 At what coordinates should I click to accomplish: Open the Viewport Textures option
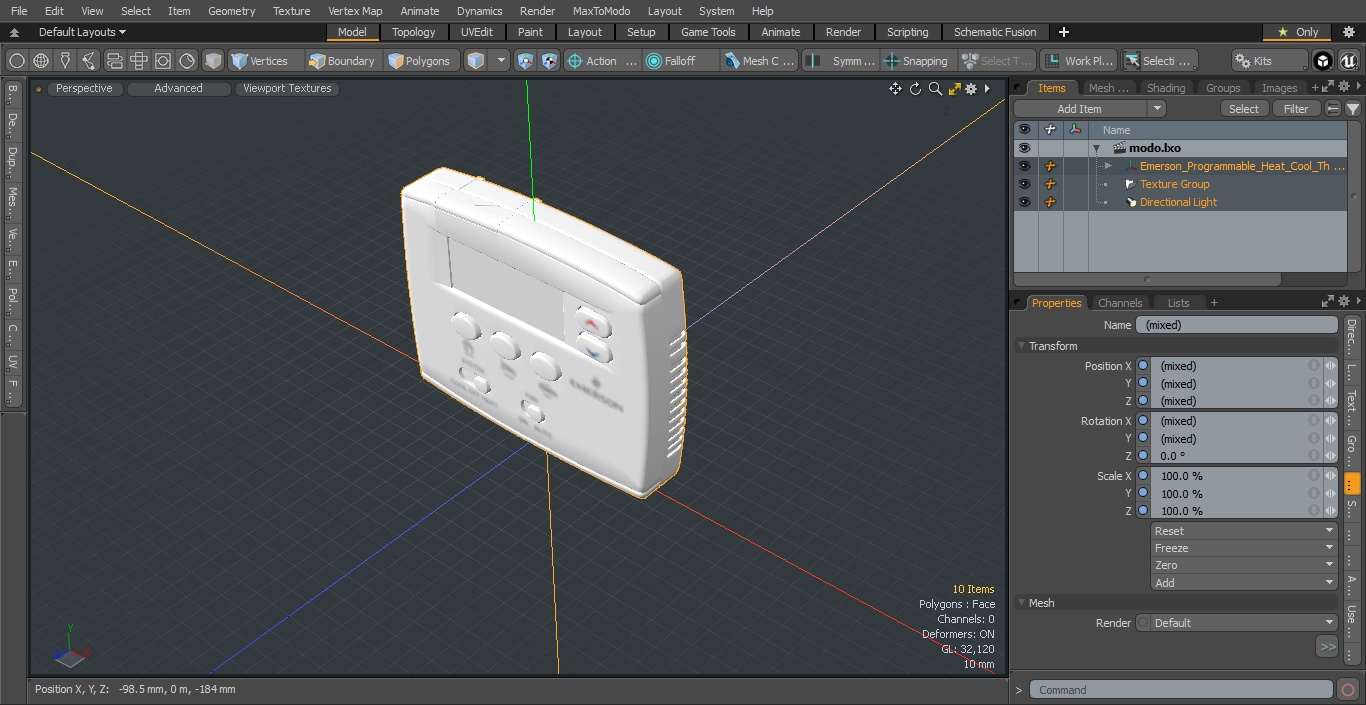pos(287,88)
